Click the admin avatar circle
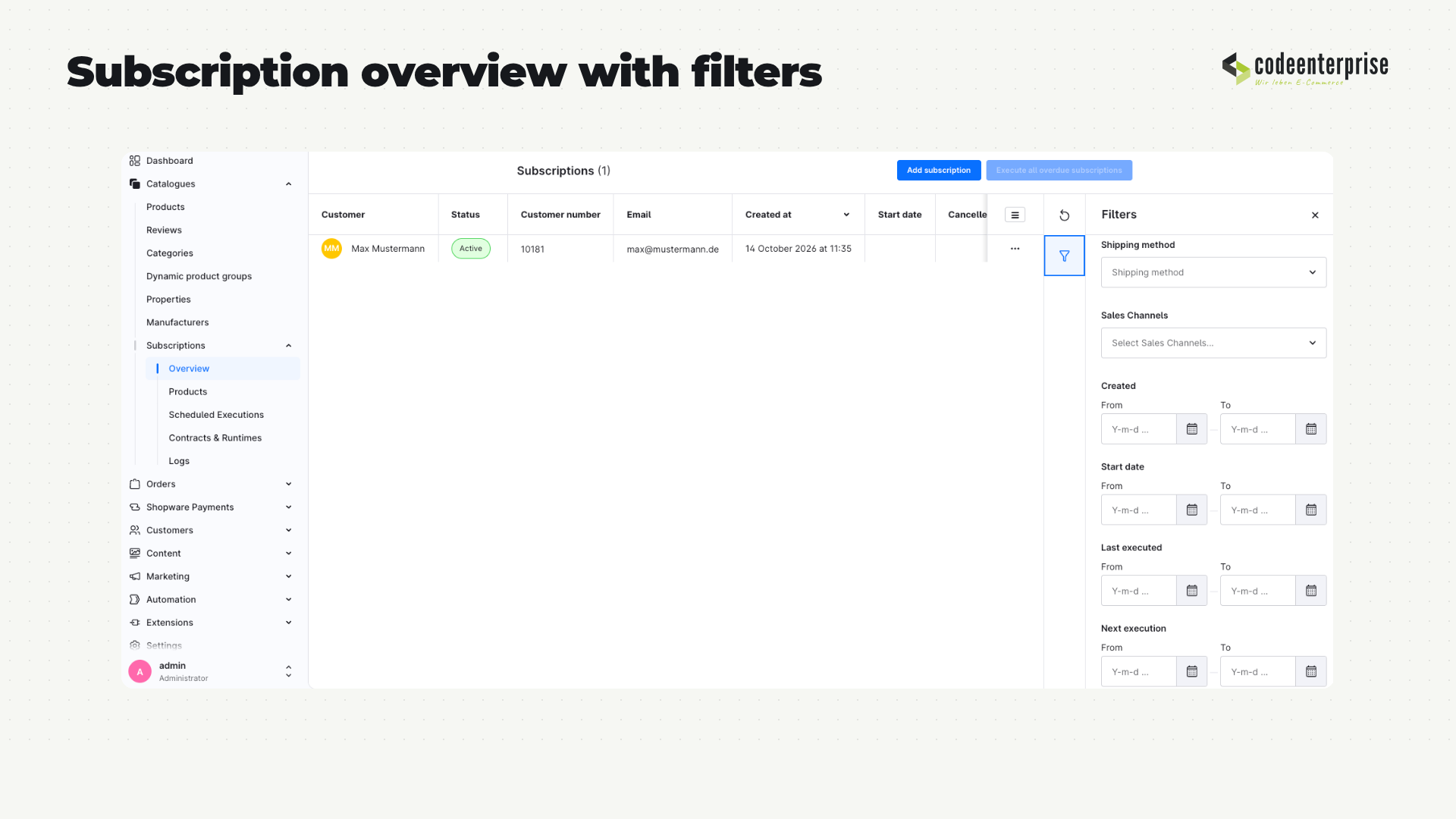 click(x=140, y=672)
